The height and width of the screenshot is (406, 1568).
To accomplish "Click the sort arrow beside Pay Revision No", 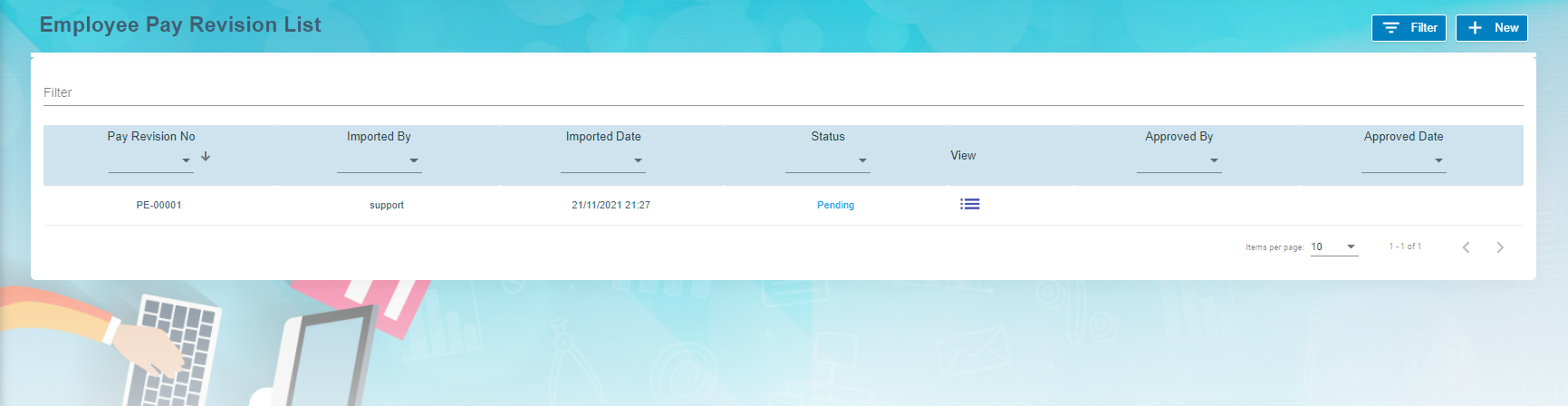I will pyautogui.click(x=206, y=157).
